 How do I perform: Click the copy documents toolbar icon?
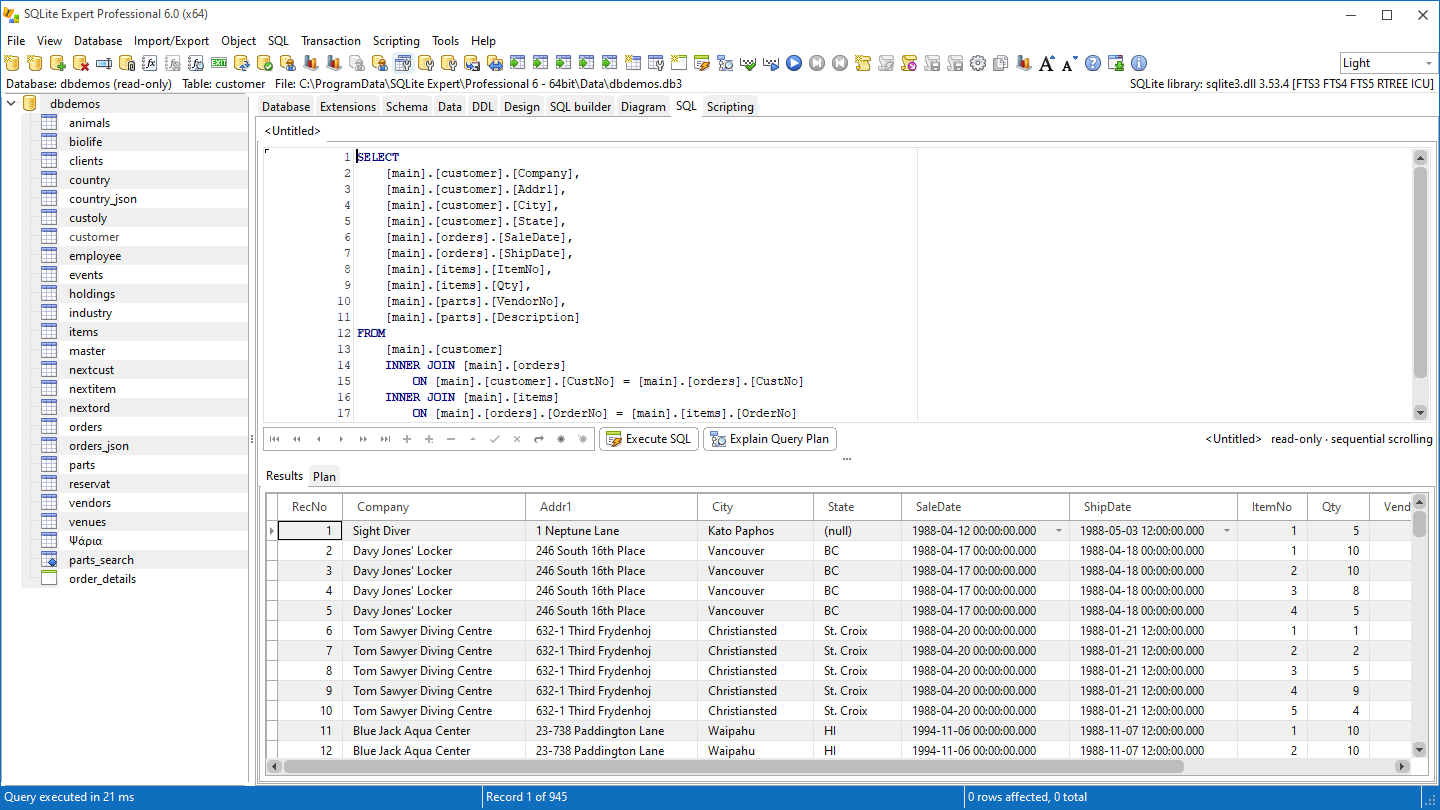[x=1000, y=63]
